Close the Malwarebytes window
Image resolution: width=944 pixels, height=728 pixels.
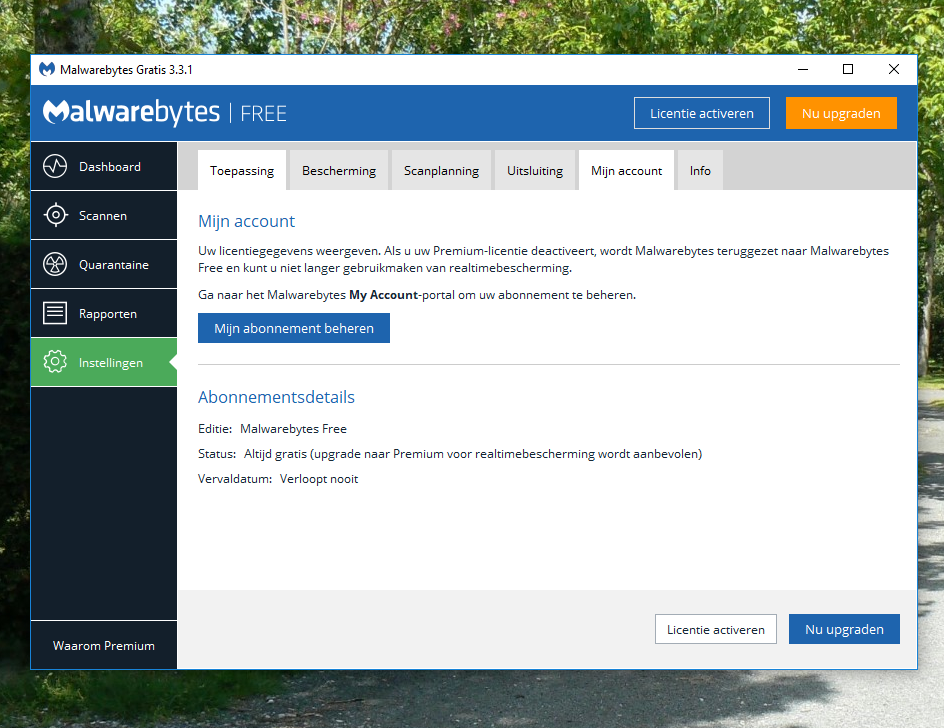tap(893, 69)
